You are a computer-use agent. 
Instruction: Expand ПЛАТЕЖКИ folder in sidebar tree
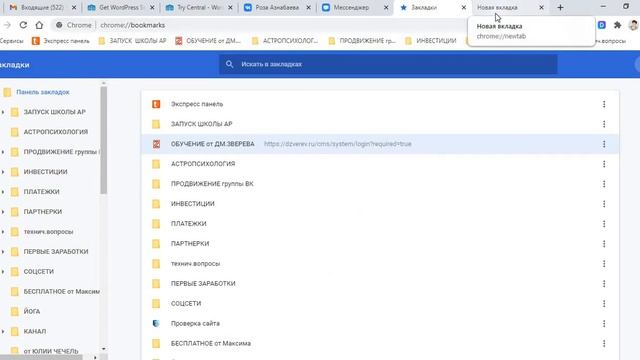click(3, 192)
